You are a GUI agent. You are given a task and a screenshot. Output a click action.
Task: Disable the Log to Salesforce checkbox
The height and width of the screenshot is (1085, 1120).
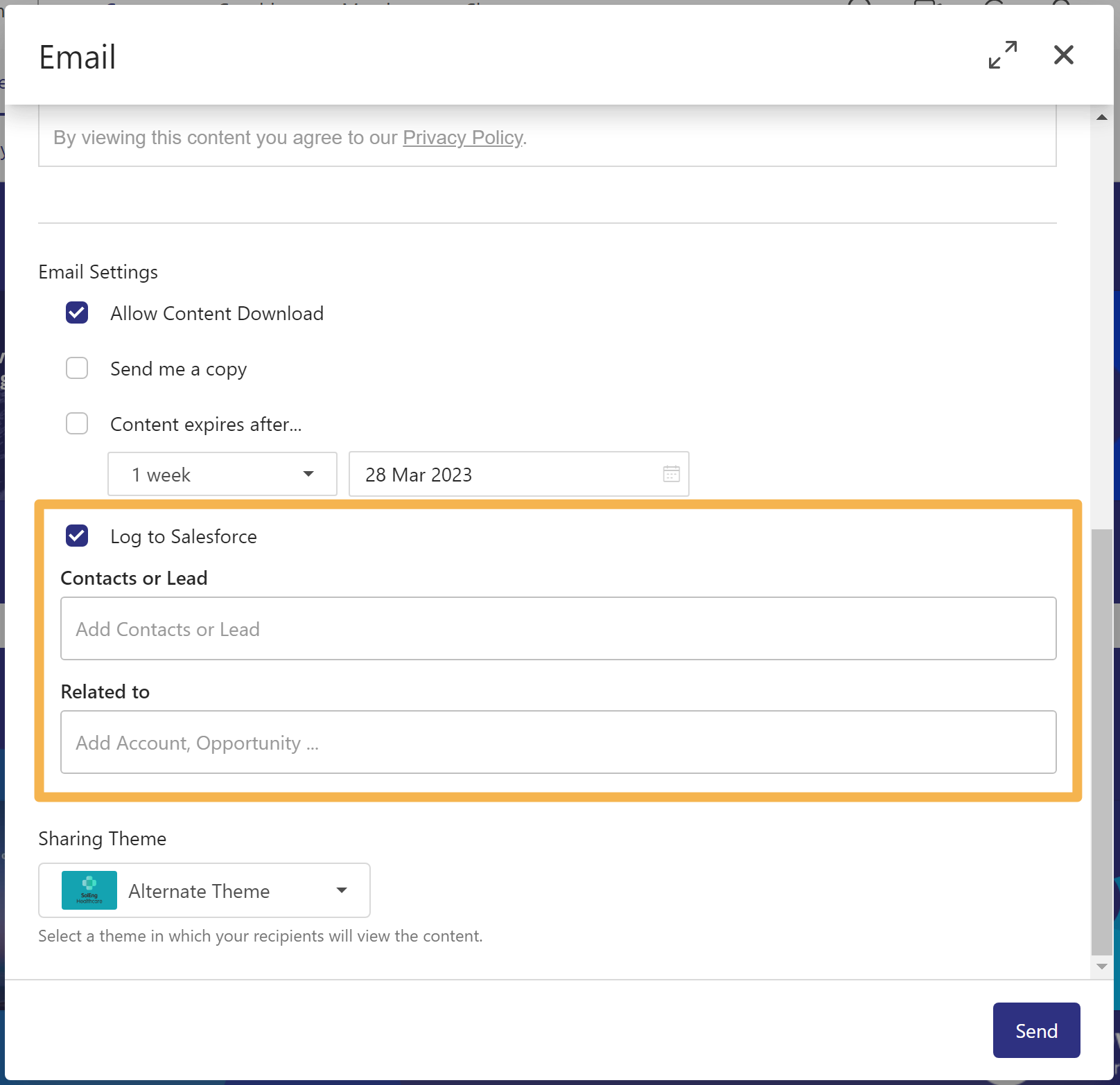(x=77, y=536)
